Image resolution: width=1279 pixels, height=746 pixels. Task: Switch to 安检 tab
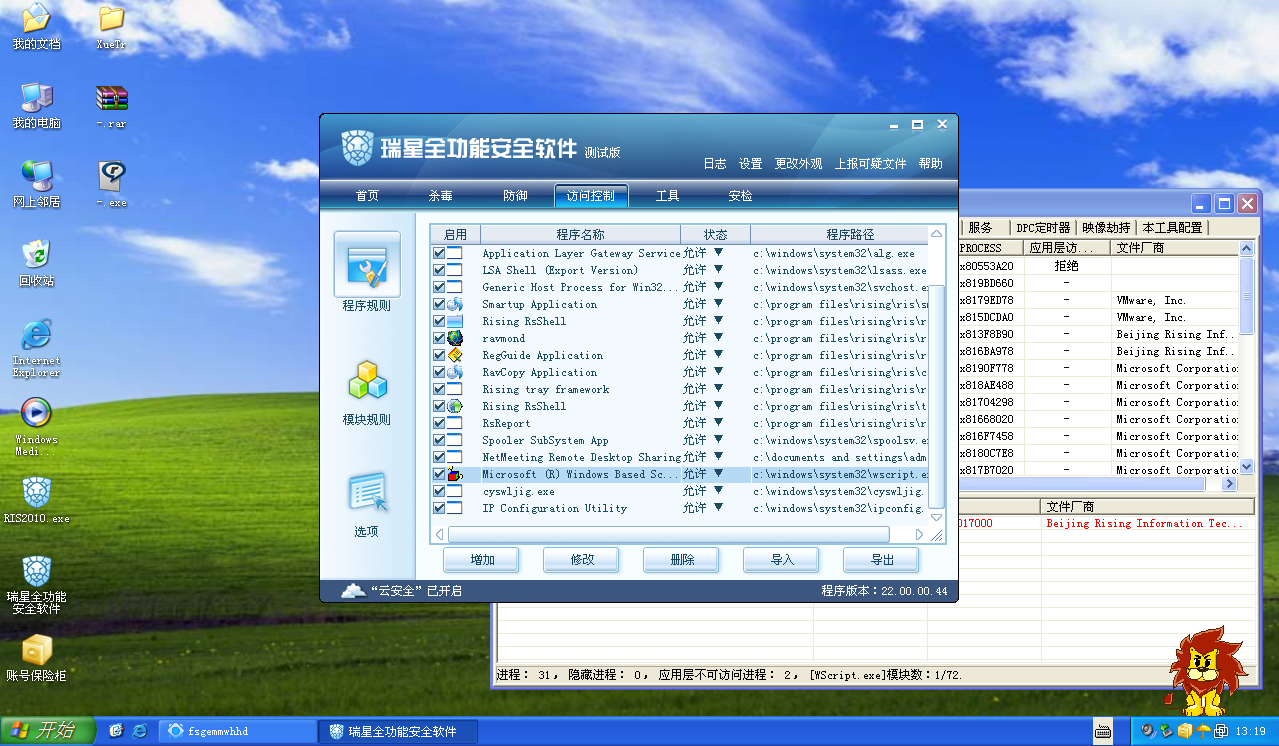click(741, 196)
